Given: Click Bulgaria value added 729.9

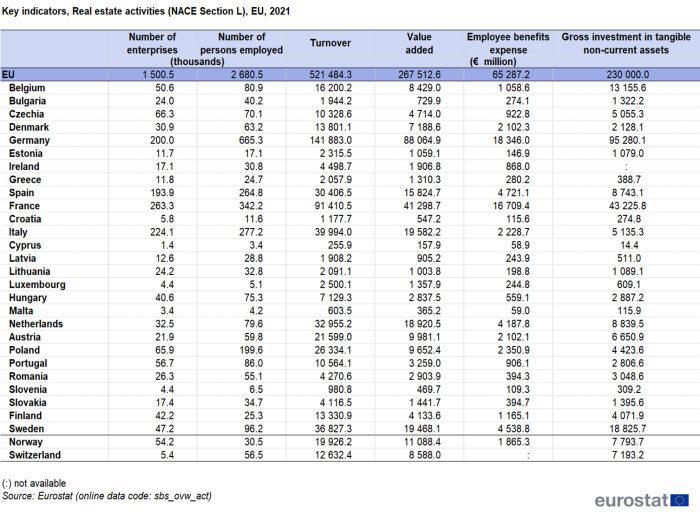Looking at the screenshot, I should pyautogui.click(x=429, y=101).
